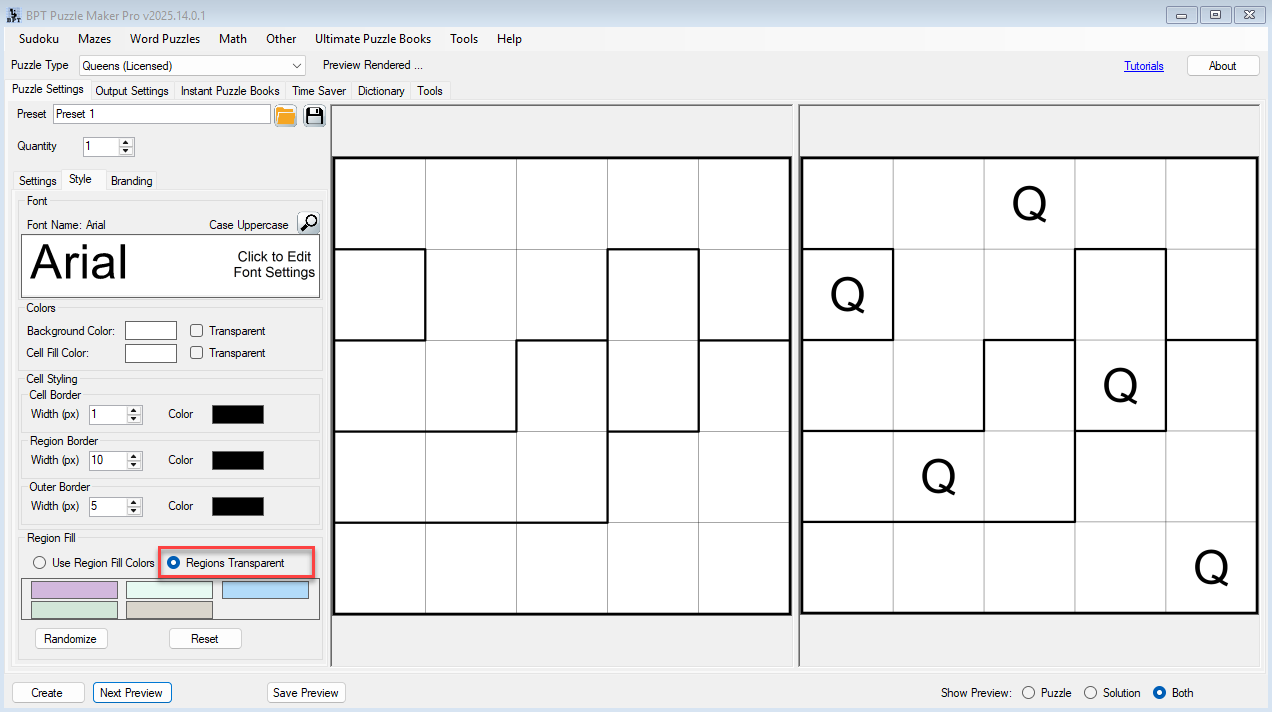The width and height of the screenshot is (1272, 712).
Task: Click the app icon in title bar
Action: (x=13, y=14)
